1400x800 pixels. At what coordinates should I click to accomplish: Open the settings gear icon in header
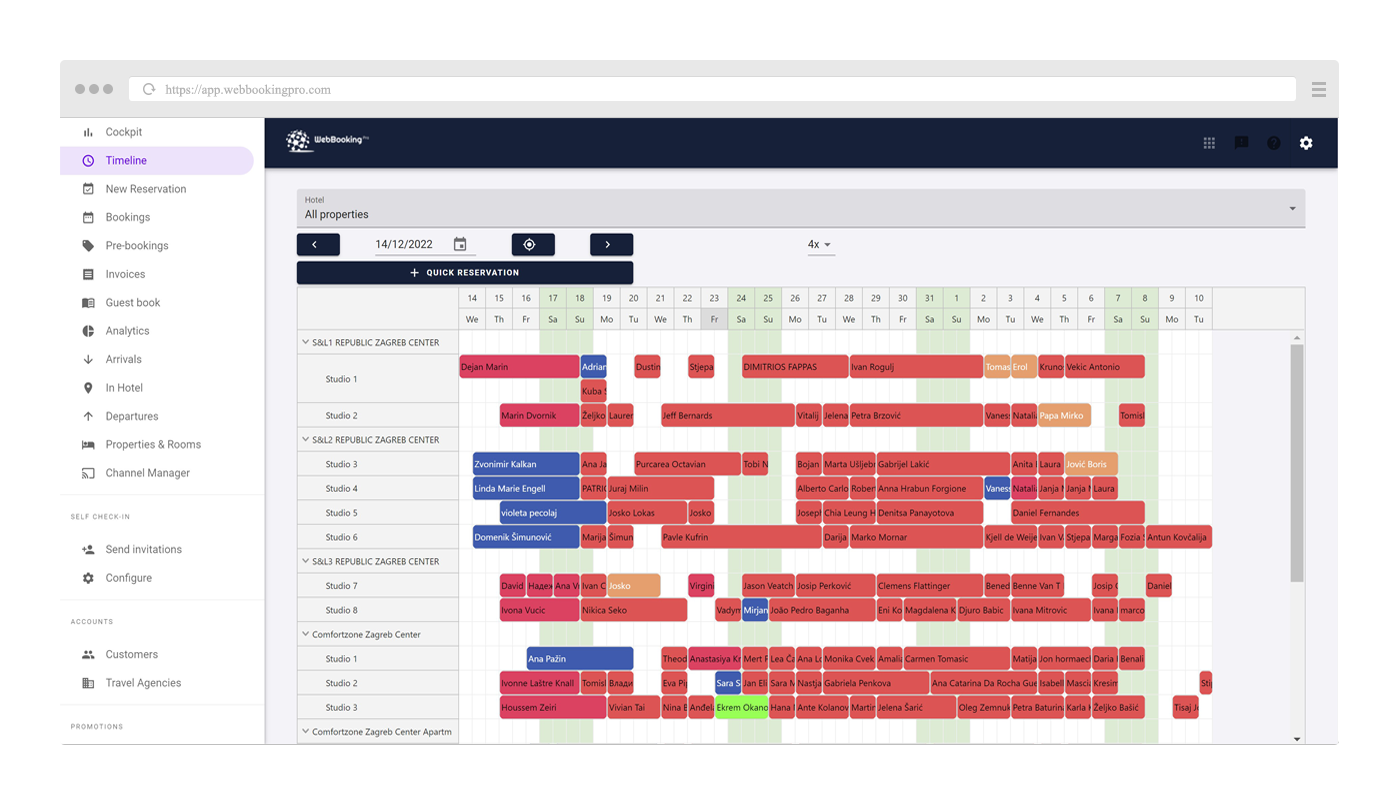pyautogui.click(x=1306, y=143)
